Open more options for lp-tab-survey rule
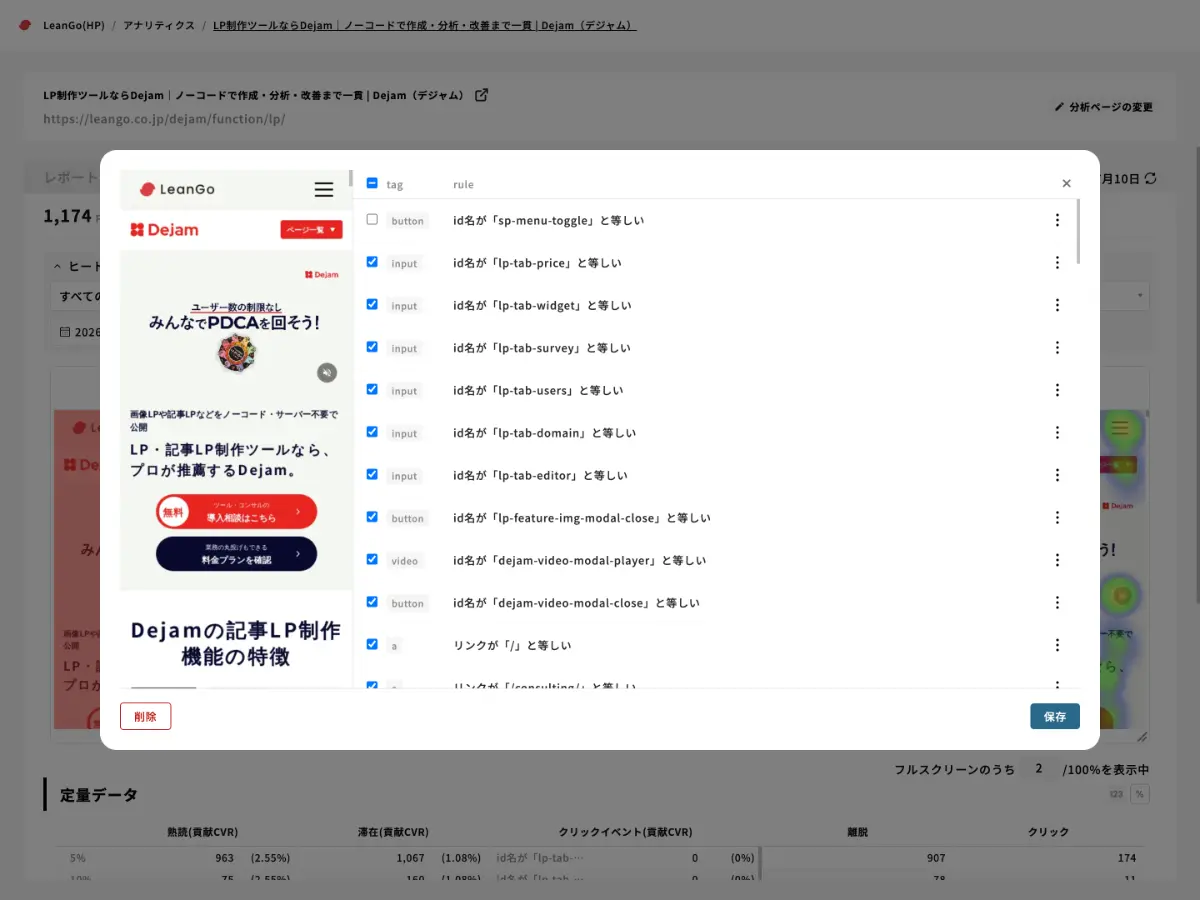Image resolution: width=1200 pixels, height=900 pixels. pyautogui.click(x=1057, y=348)
